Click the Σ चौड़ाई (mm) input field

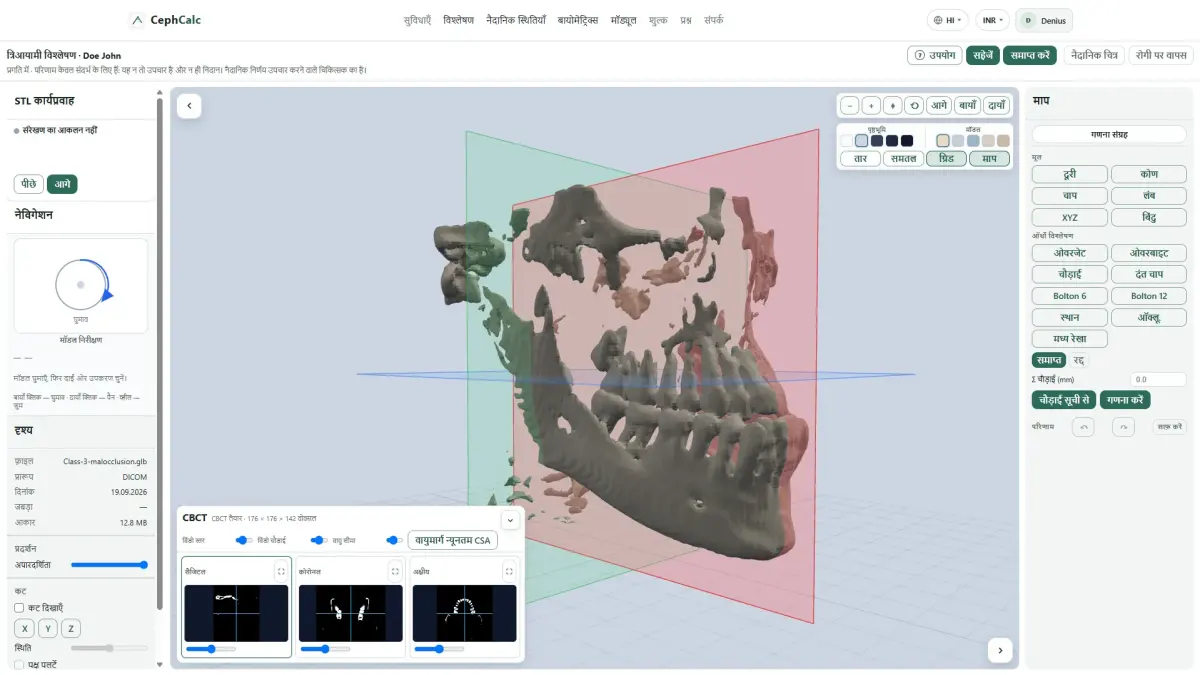(1158, 380)
